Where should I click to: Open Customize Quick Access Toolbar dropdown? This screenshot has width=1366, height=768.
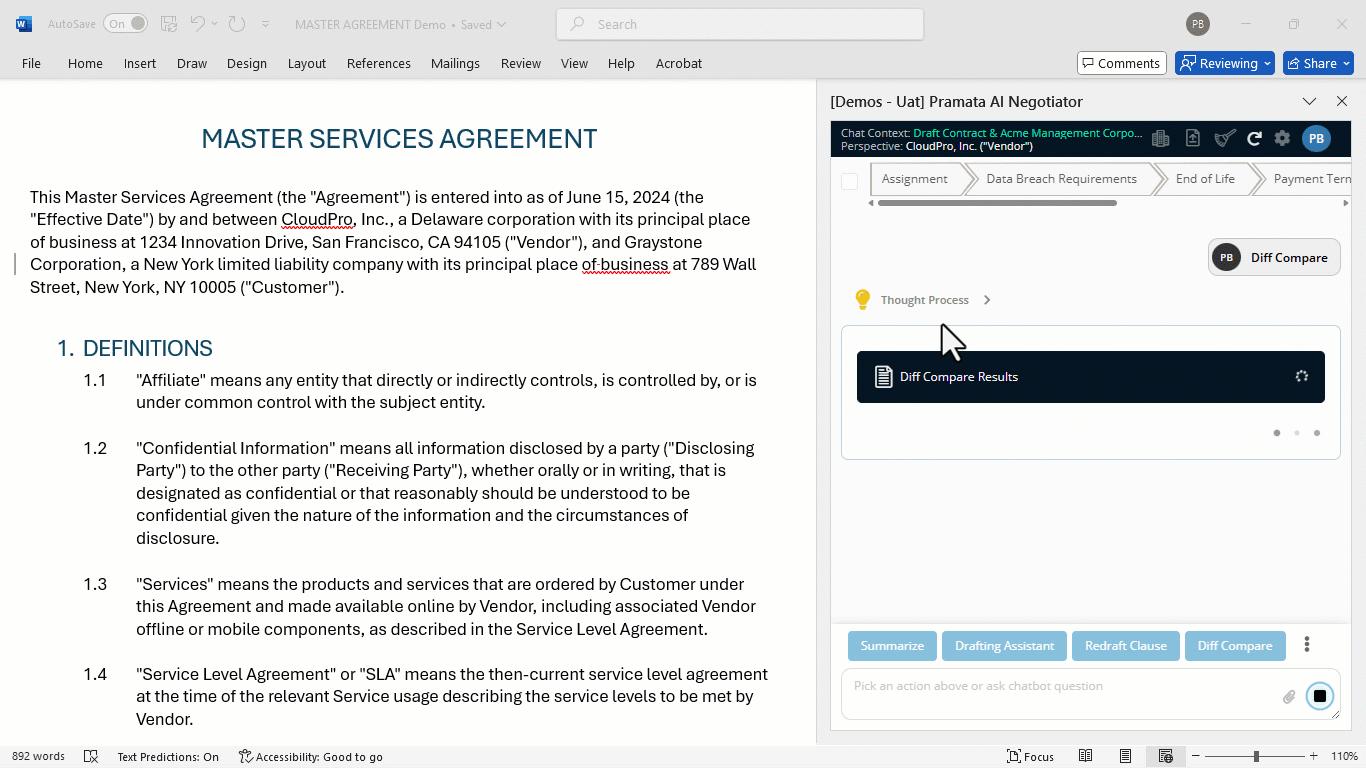point(265,24)
